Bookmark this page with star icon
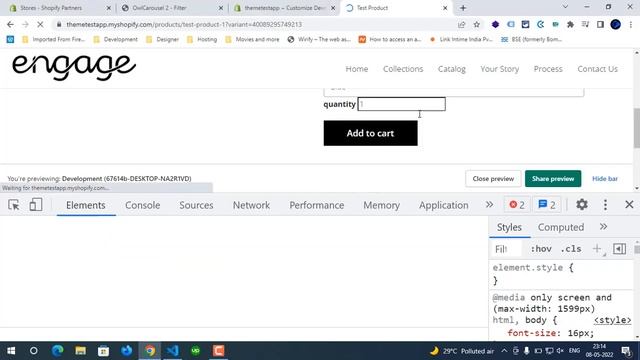640x360 pixels. pos(476,24)
